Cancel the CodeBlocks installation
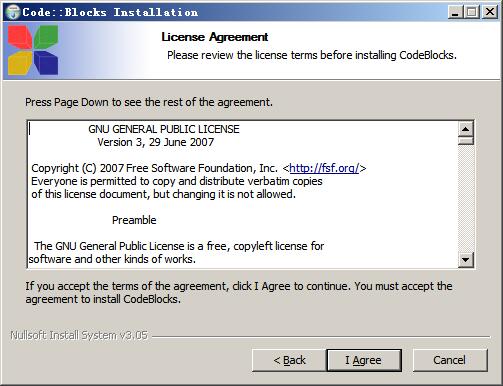This screenshot has width=503, height=386. 450,360
